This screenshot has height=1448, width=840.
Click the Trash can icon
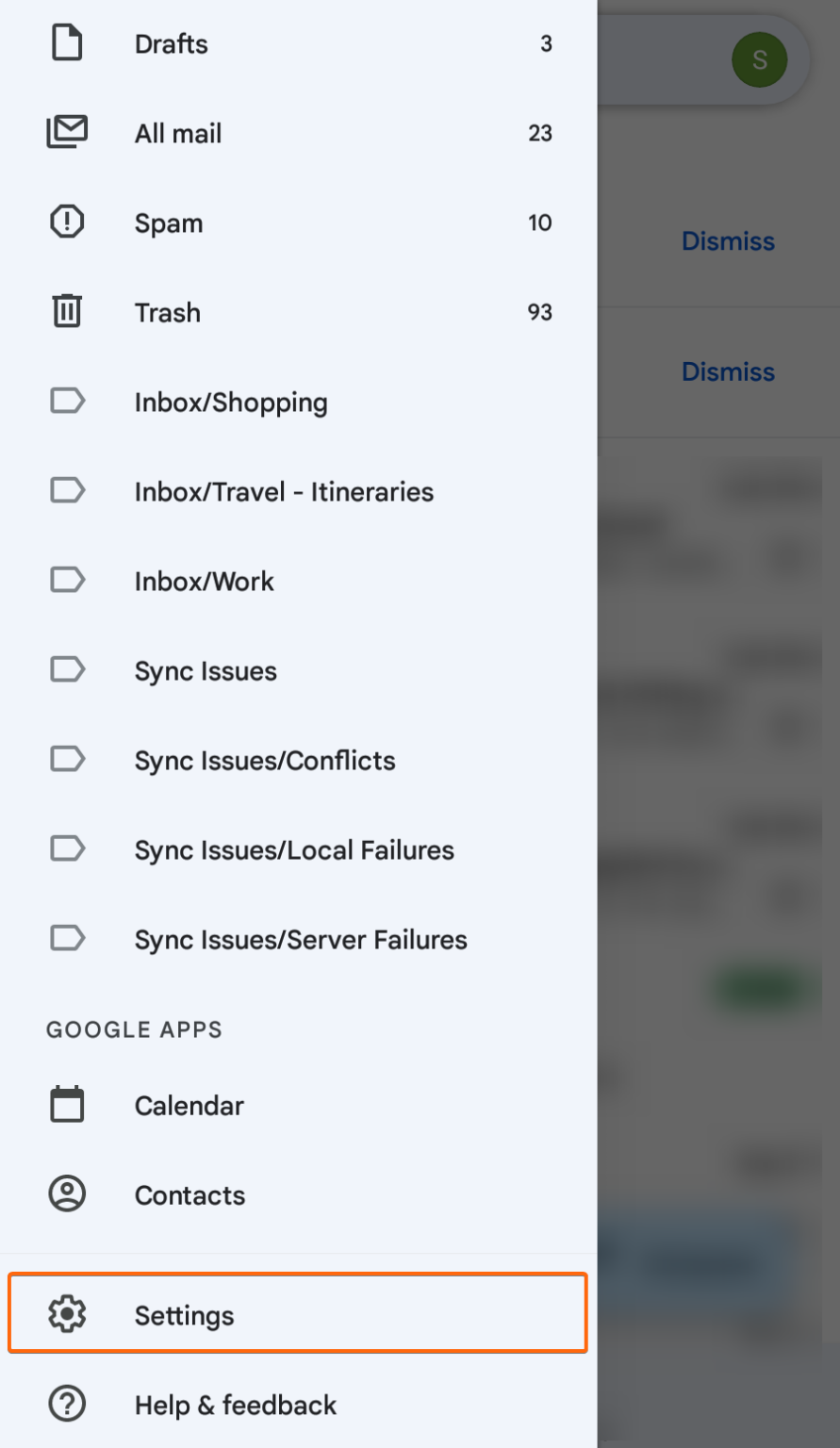coord(66,311)
